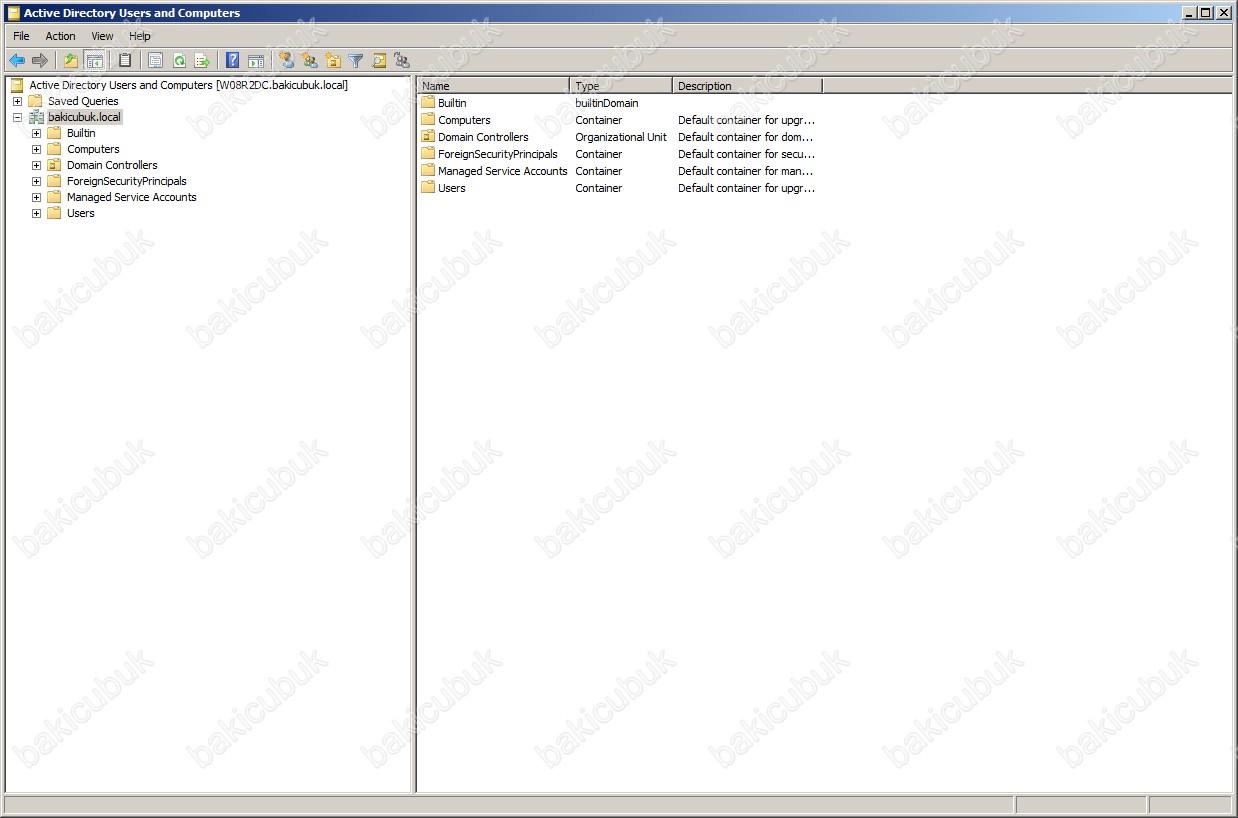Expand the Computers tree node
Screen dimensions: 1238x818
tap(36, 149)
